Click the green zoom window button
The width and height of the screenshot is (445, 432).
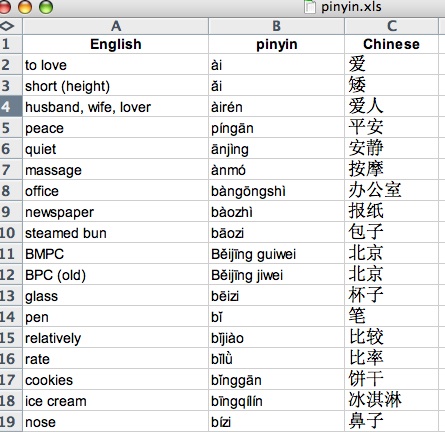(x=46, y=6)
